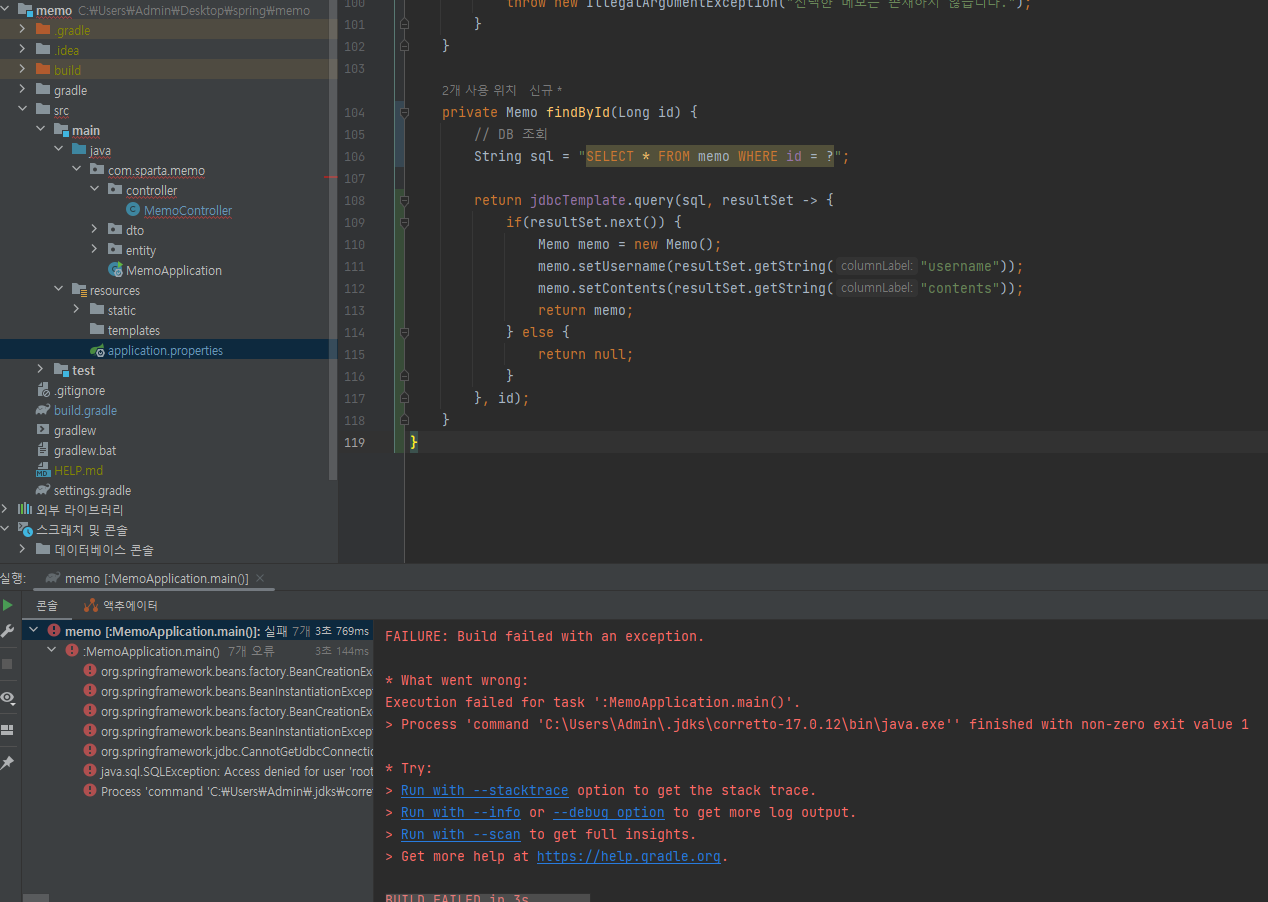
Task: Click the resources folder icon
Action: point(79,290)
